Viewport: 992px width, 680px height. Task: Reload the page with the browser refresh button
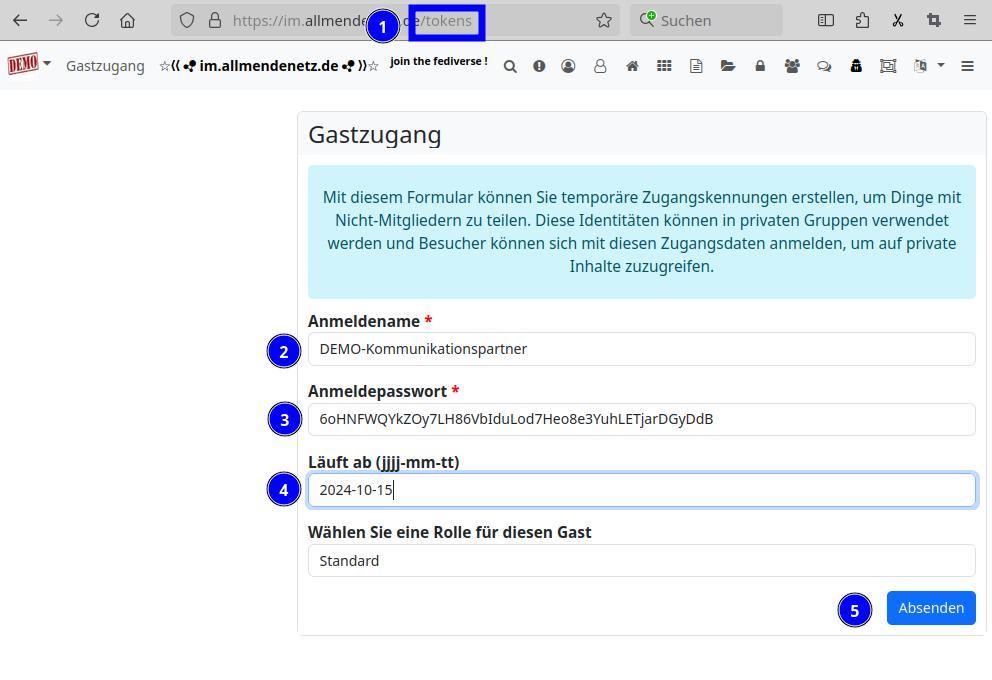click(x=92, y=20)
